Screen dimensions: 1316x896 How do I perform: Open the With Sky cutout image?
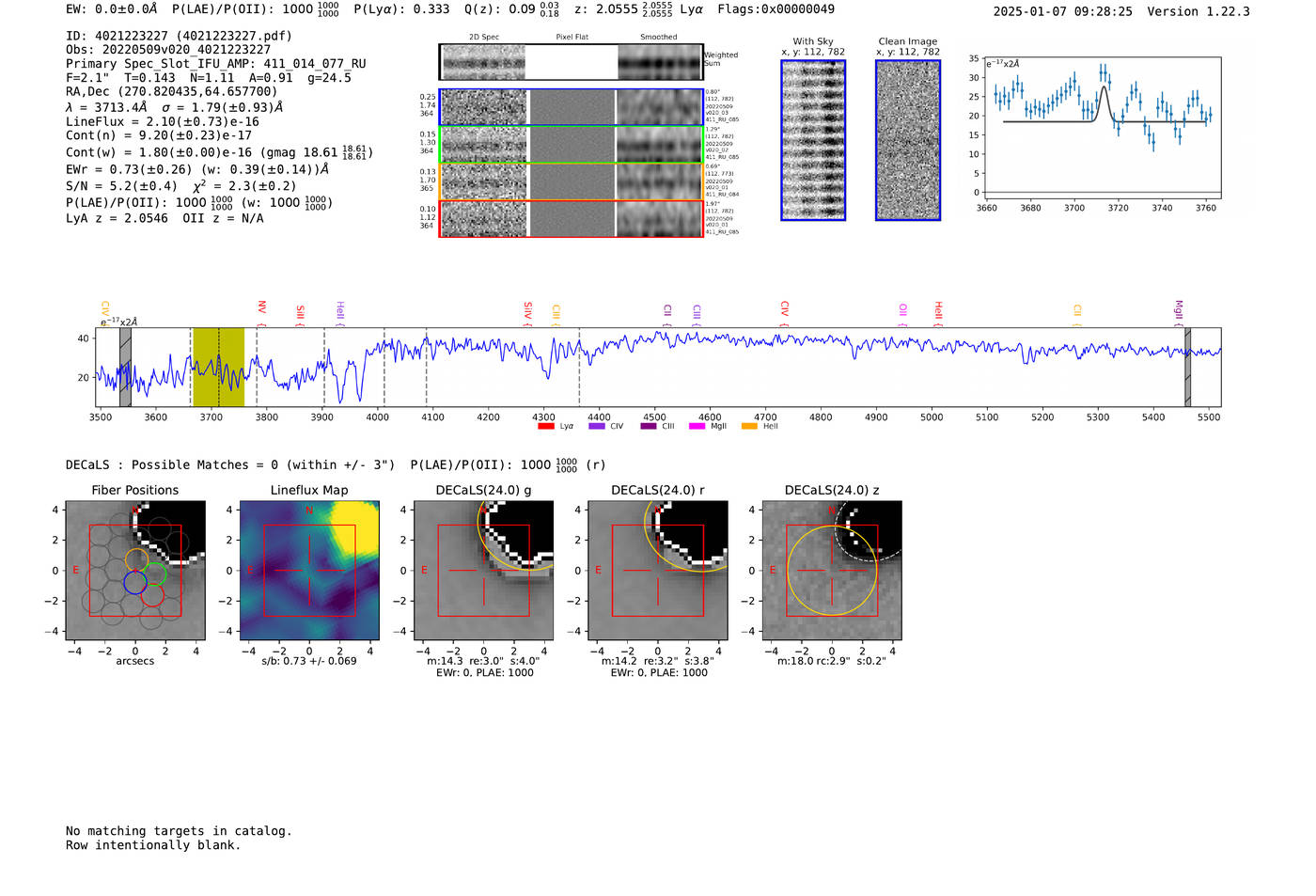point(813,140)
